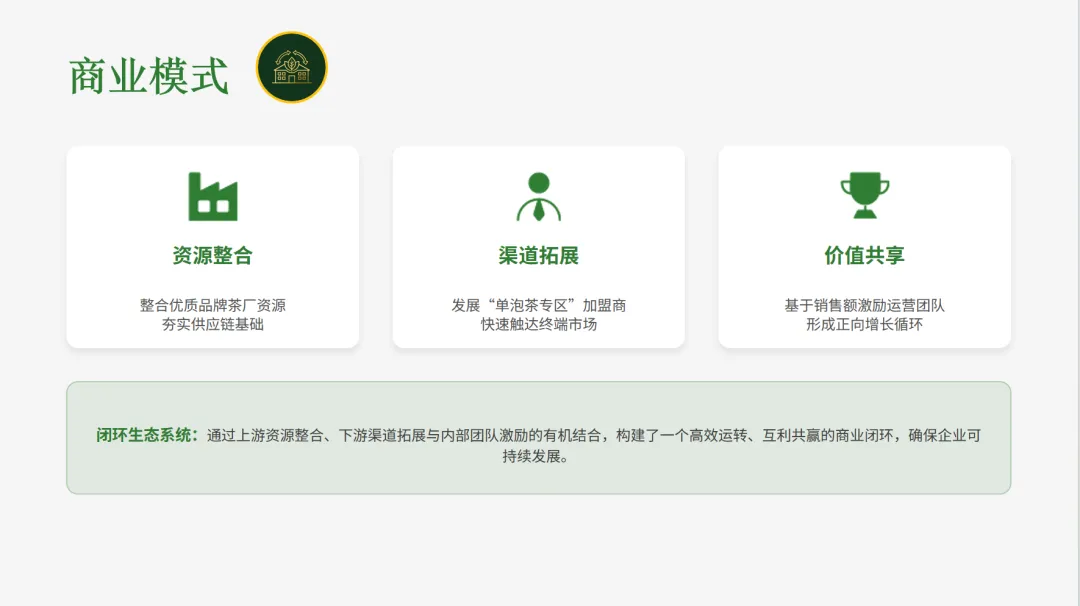Click the tea house symbol inside the logo
This screenshot has height=606, width=1080.
(291, 71)
